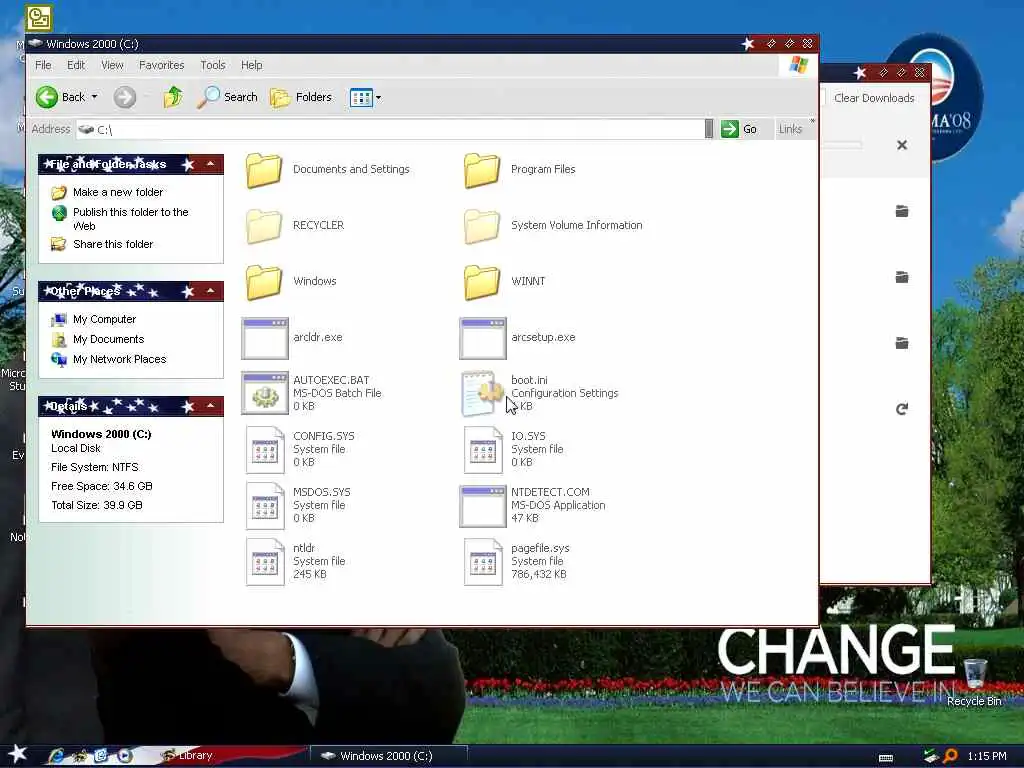Click the Total Size: 39.9 GB text
1024x768 pixels.
(97, 505)
